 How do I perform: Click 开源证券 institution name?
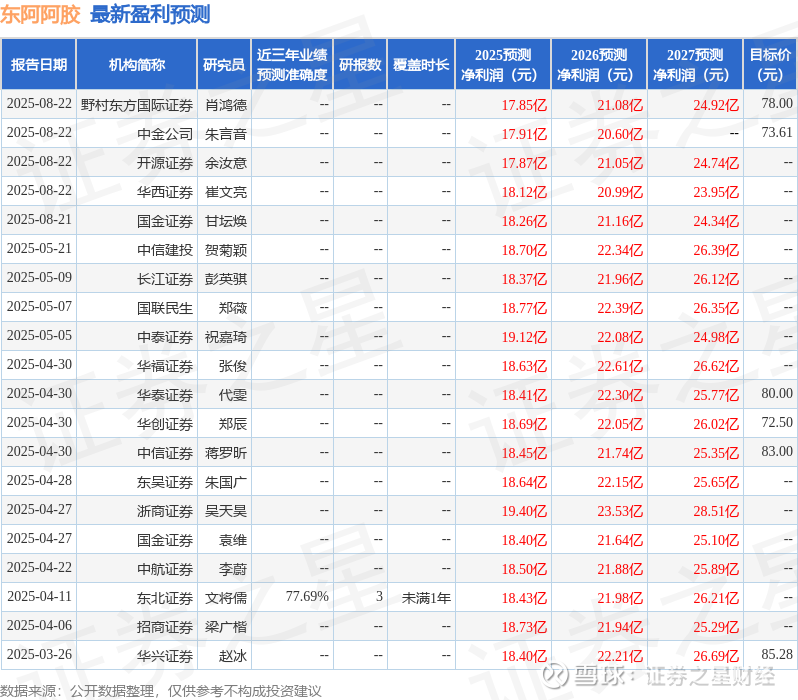(165, 163)
